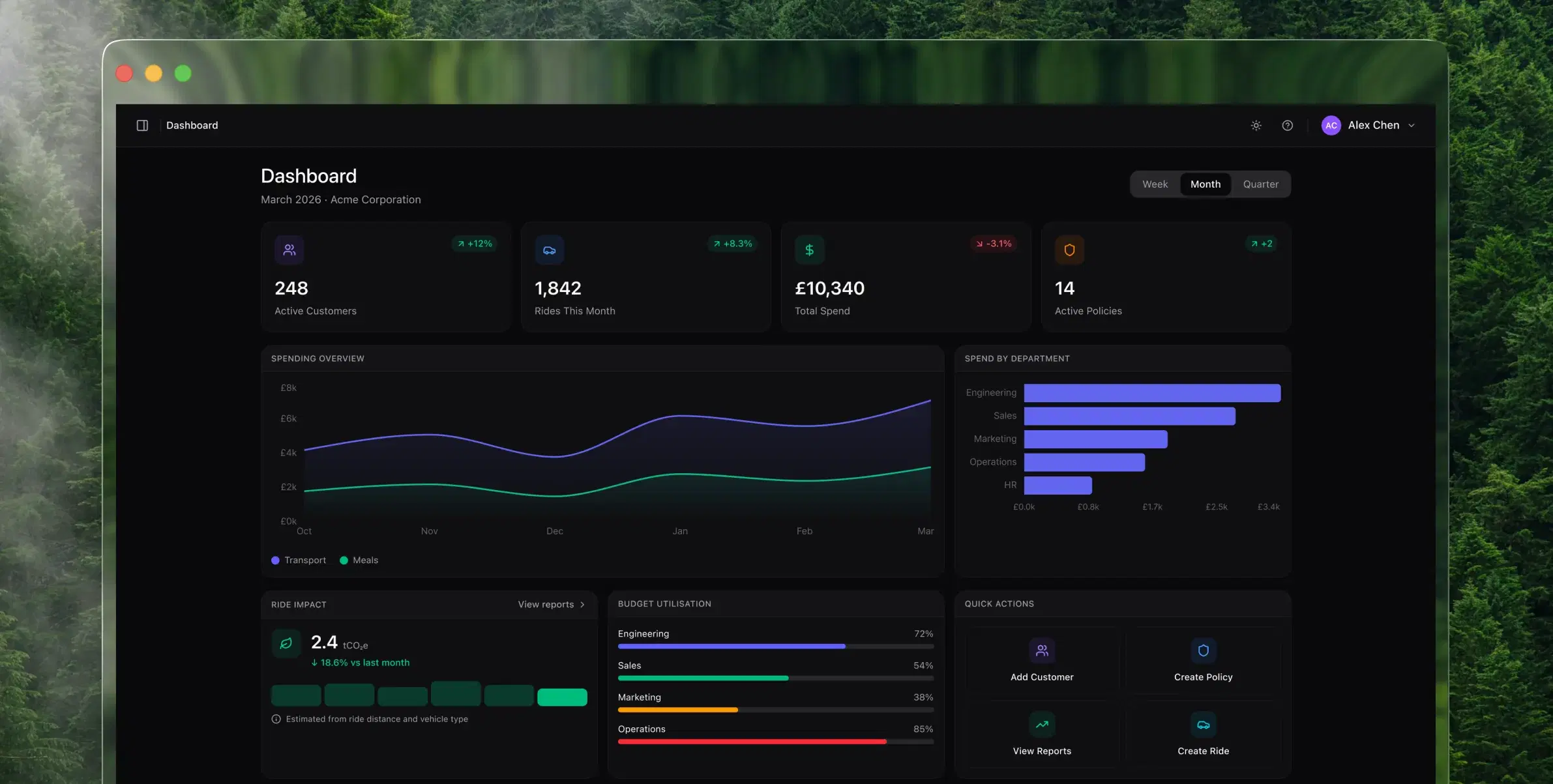Toggle the Transport legend series

coord(299,560)
